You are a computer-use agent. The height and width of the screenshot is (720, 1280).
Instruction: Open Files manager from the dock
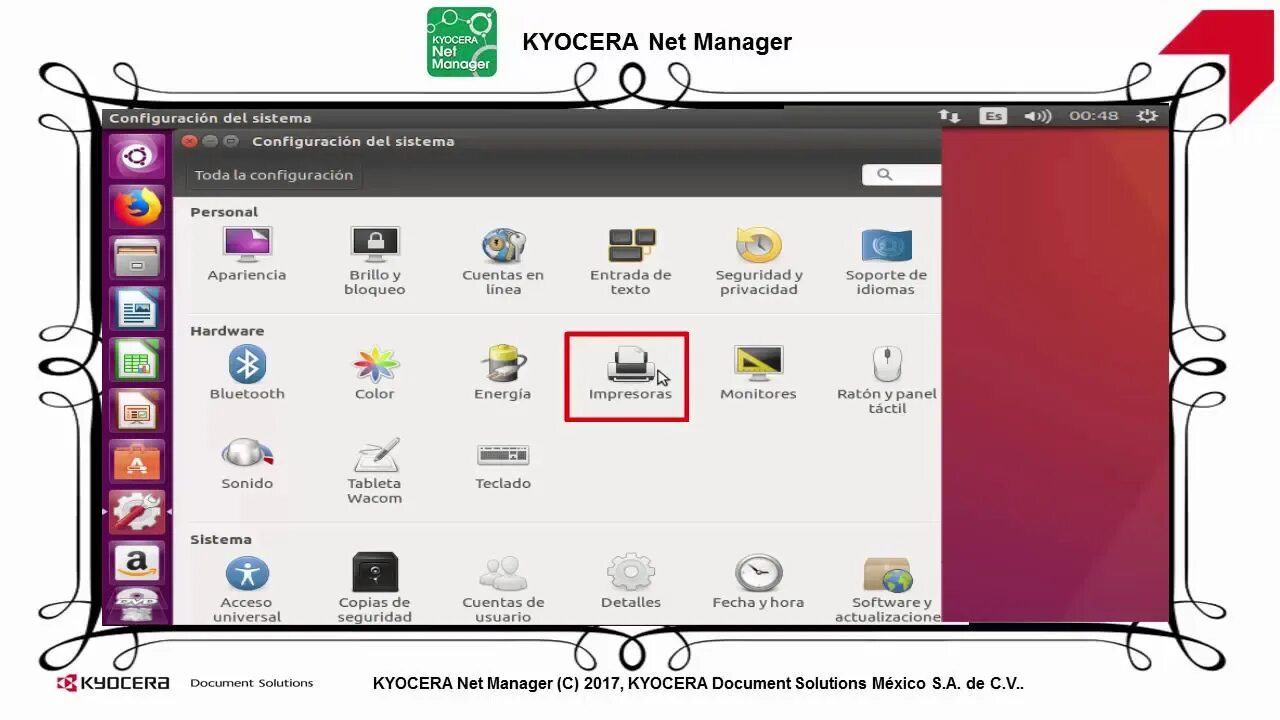click(x=137, y=259)
